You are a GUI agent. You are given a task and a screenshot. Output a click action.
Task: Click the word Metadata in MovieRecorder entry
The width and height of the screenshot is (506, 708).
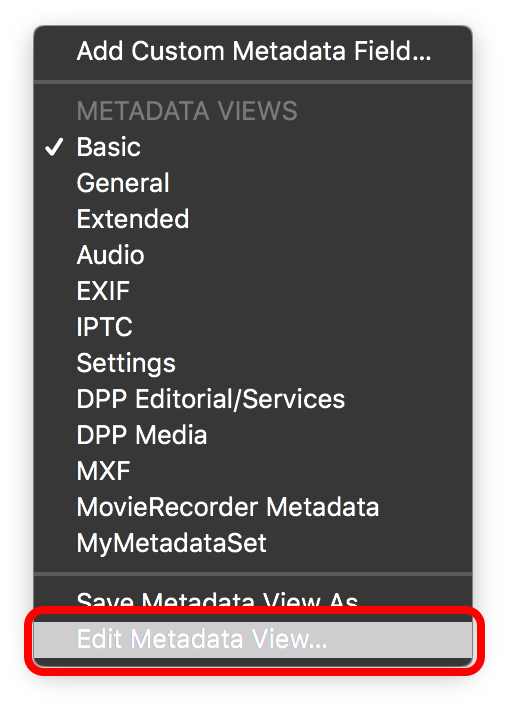click(x=322, y=507)
